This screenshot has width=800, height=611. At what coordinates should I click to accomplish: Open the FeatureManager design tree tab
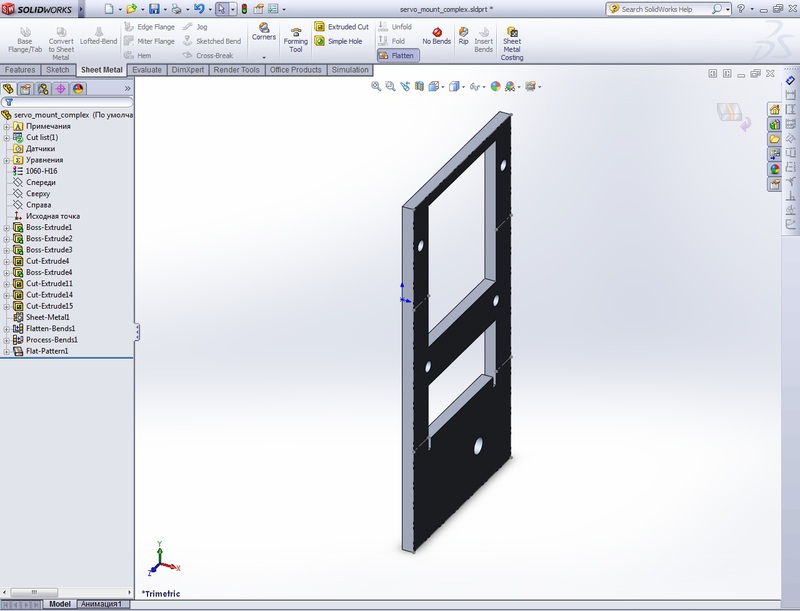[8, 89]
